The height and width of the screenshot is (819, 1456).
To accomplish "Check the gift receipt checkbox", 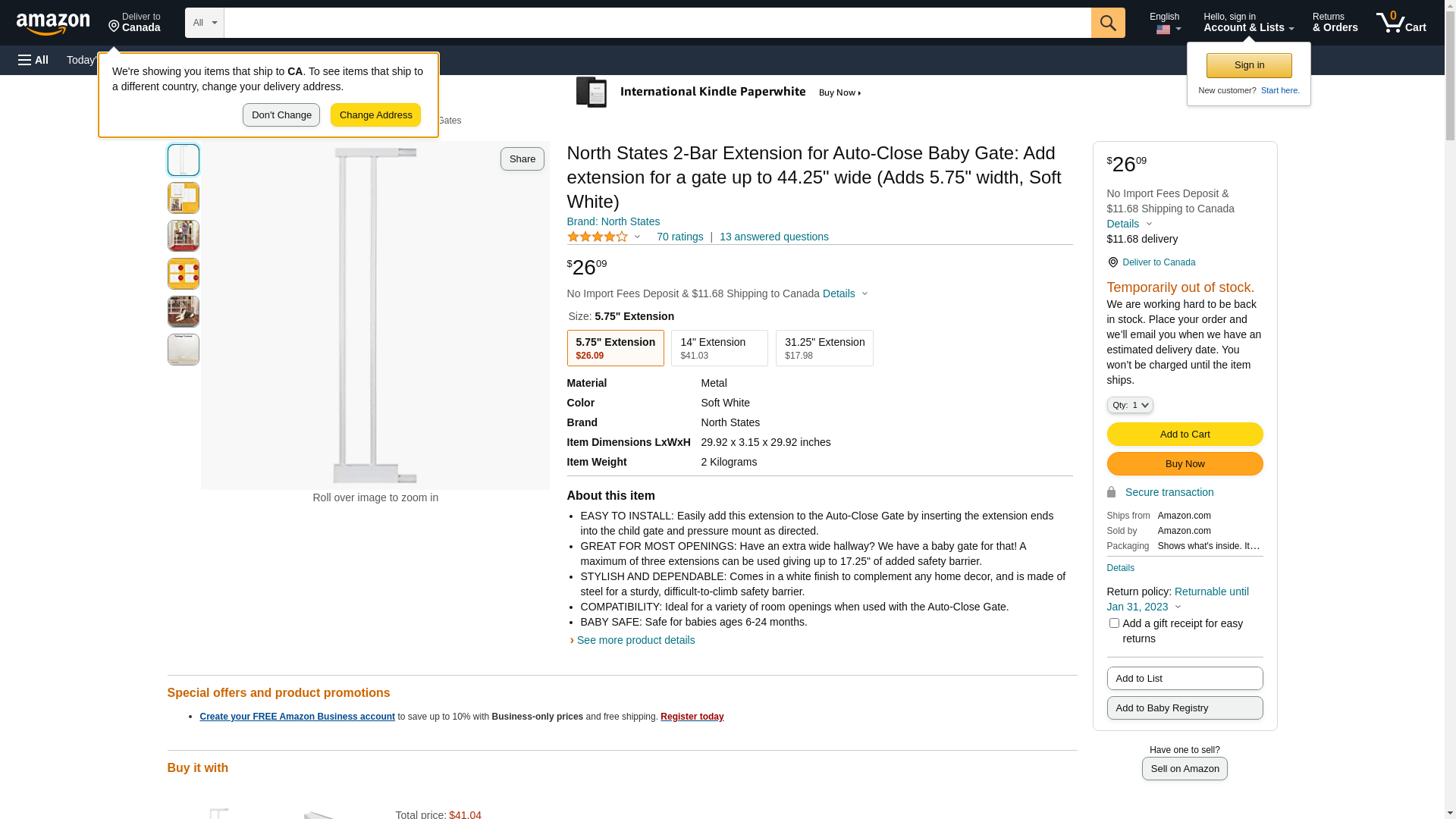I will click(1114, 623).
